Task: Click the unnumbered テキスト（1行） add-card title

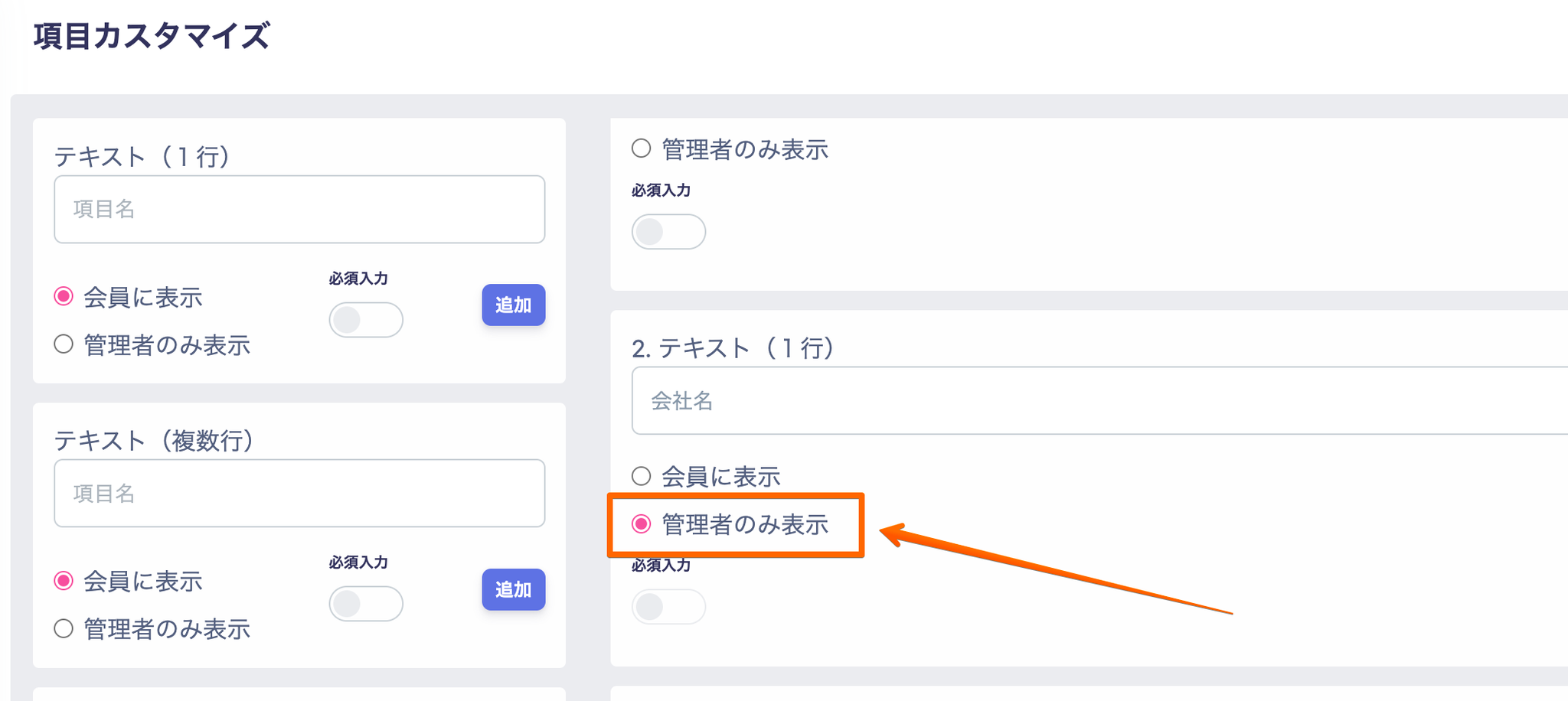Action: tap(142, 157)
